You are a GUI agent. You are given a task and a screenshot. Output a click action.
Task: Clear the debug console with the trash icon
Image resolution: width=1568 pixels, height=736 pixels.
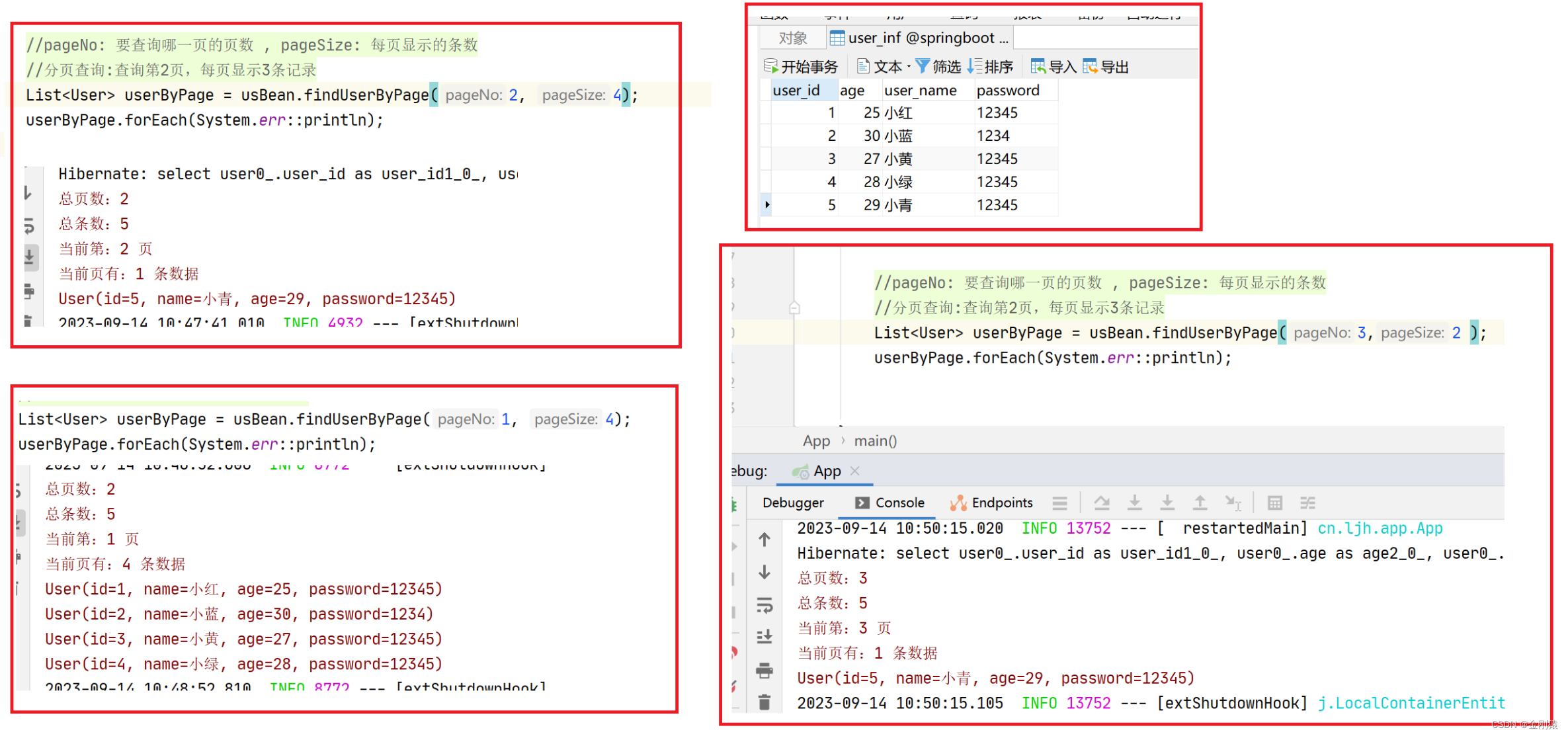coord(764,702)
